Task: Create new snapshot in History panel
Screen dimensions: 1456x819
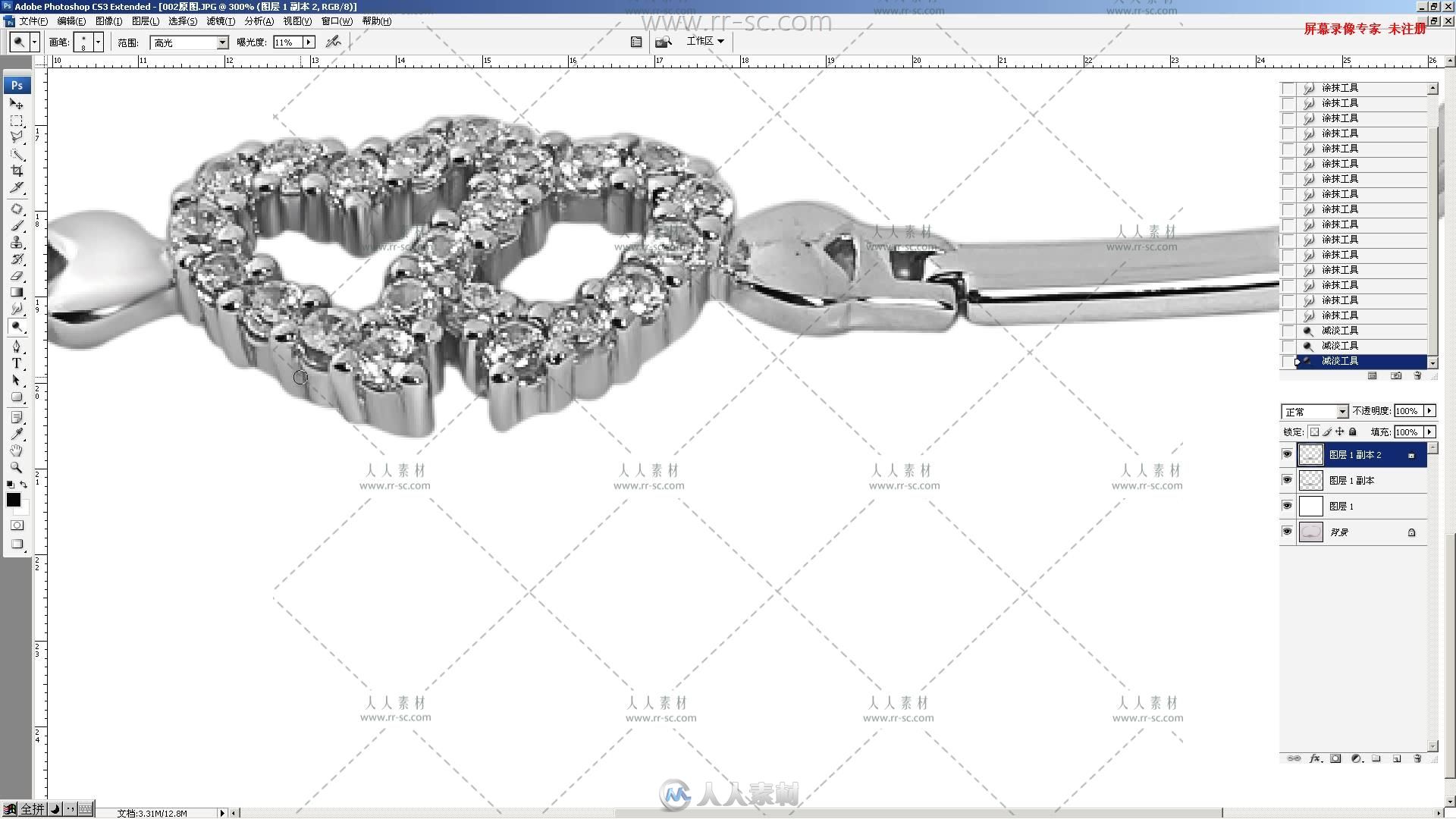Action: coord(1396,375)
